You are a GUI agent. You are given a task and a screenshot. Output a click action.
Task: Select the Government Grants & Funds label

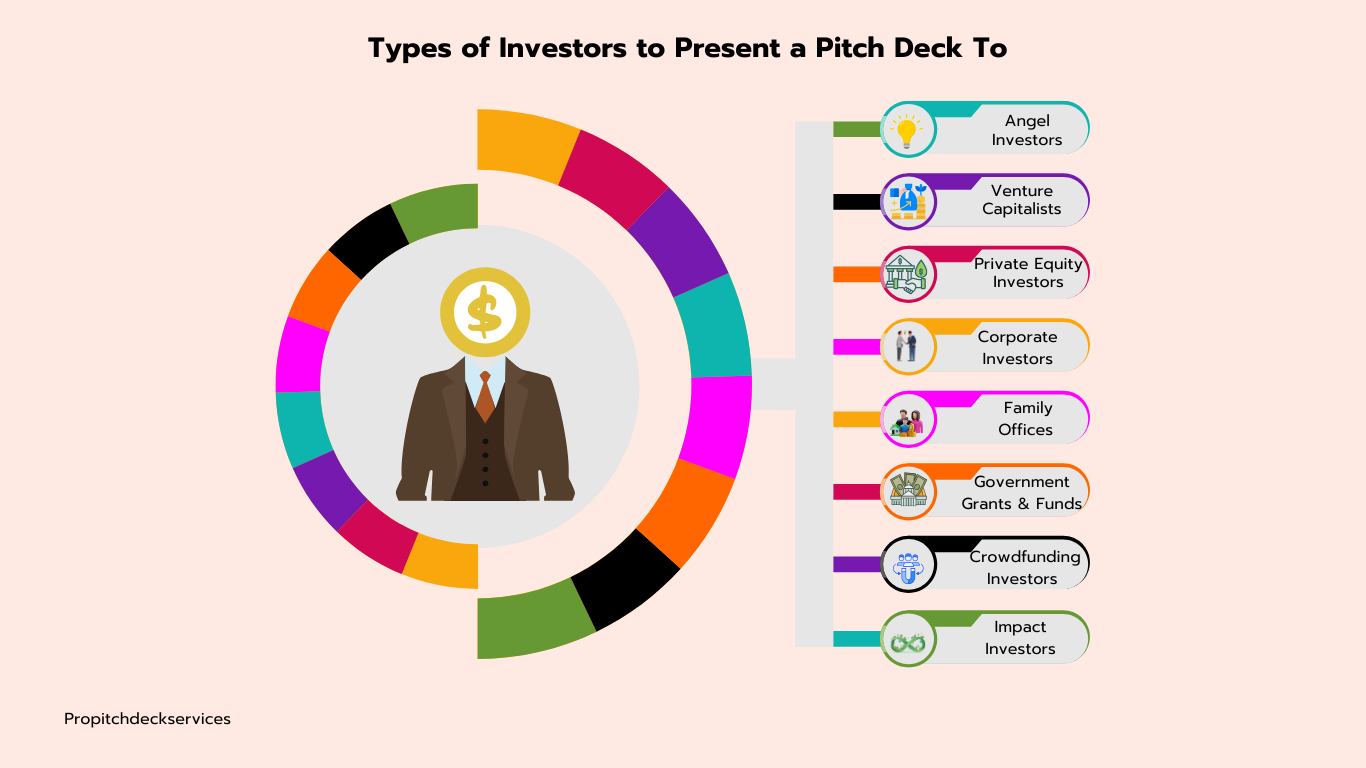1021,493
